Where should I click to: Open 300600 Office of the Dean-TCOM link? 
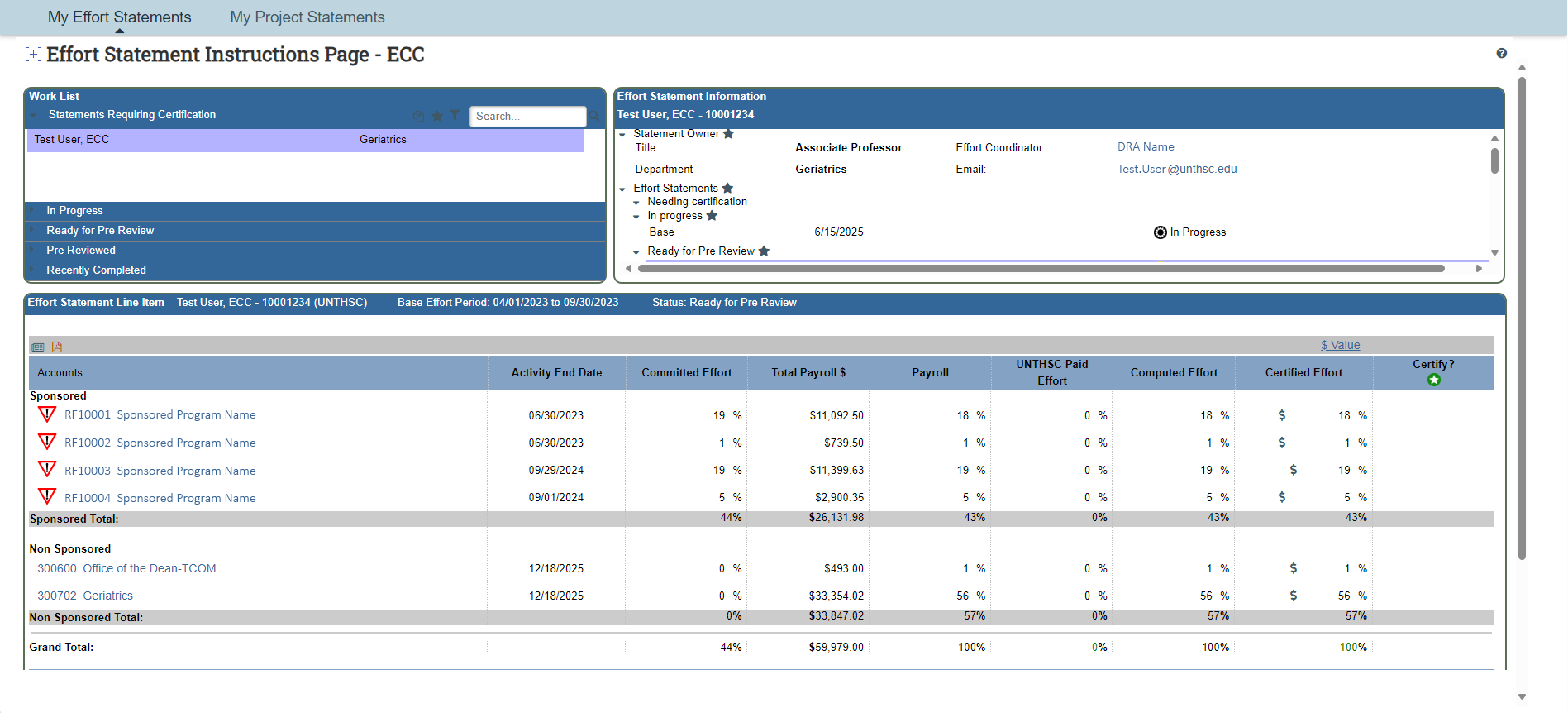click(126, 569)
